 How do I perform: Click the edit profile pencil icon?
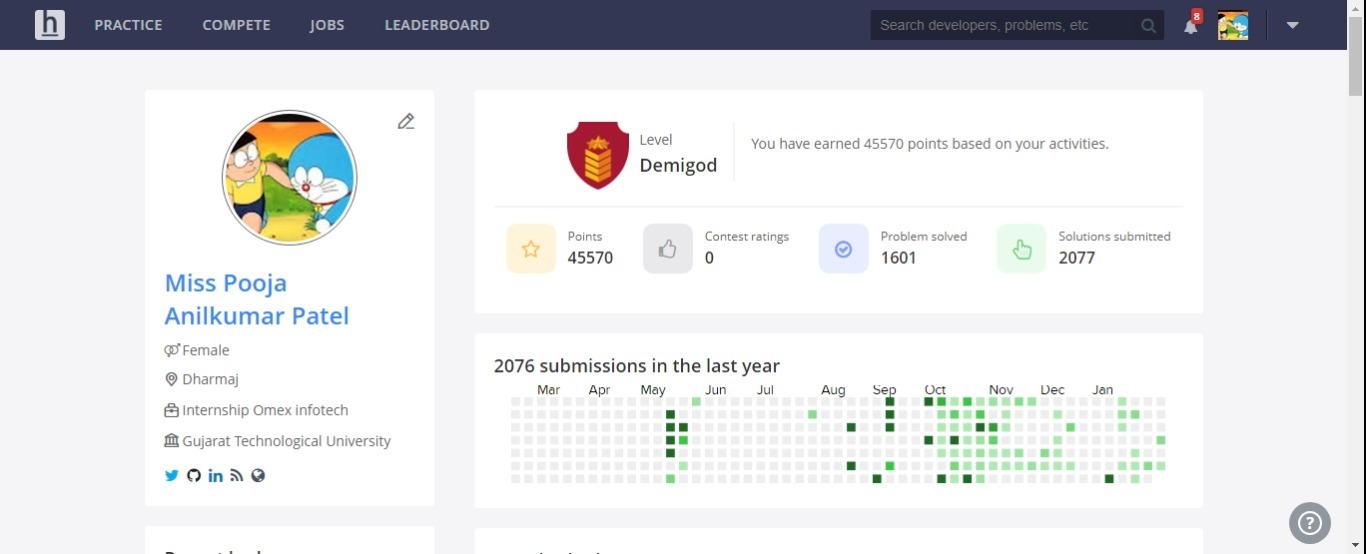(x=405, y=122)
